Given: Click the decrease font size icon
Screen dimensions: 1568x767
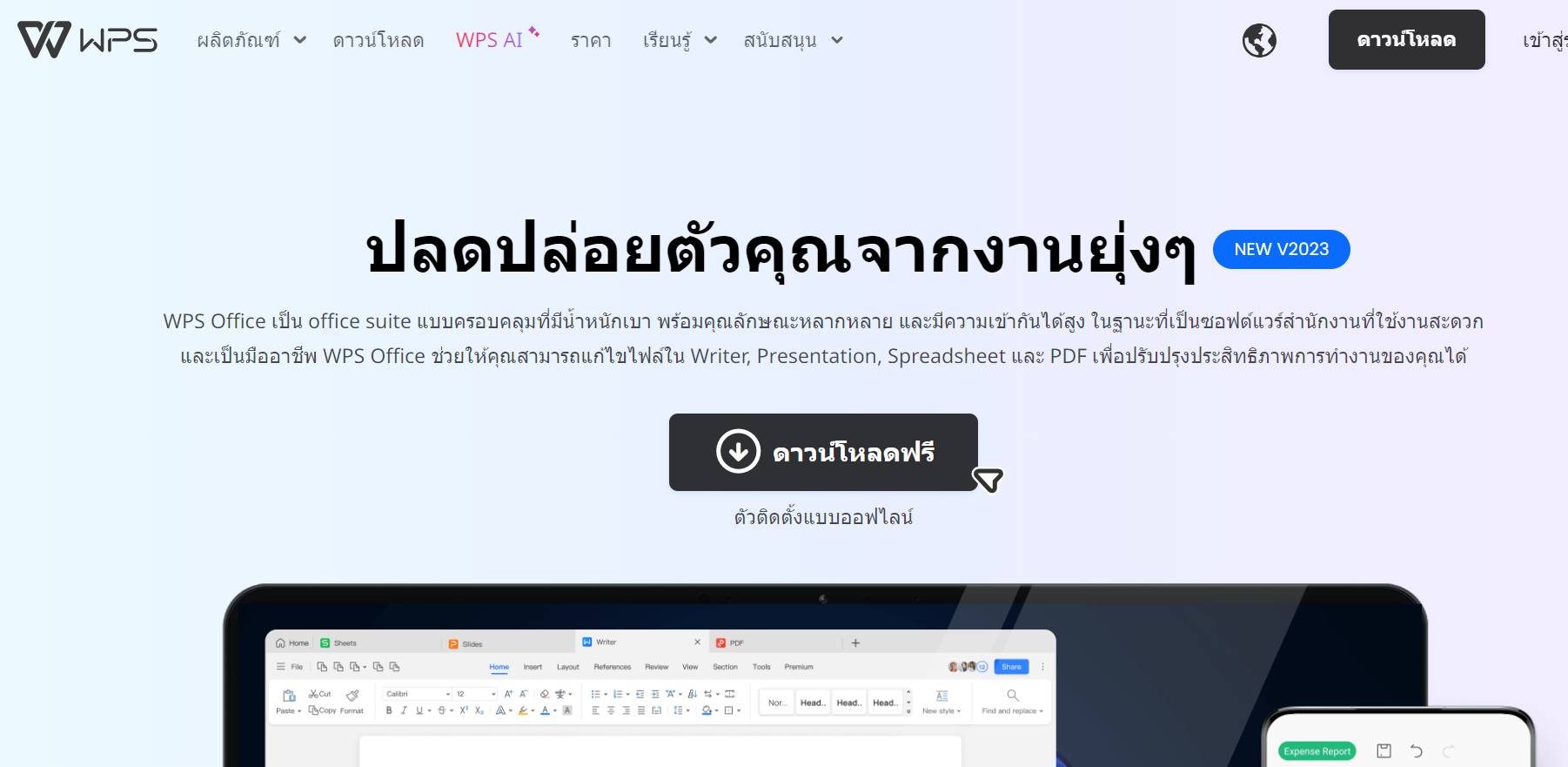Looking at the screenshot, I should (x=524, y=694).
